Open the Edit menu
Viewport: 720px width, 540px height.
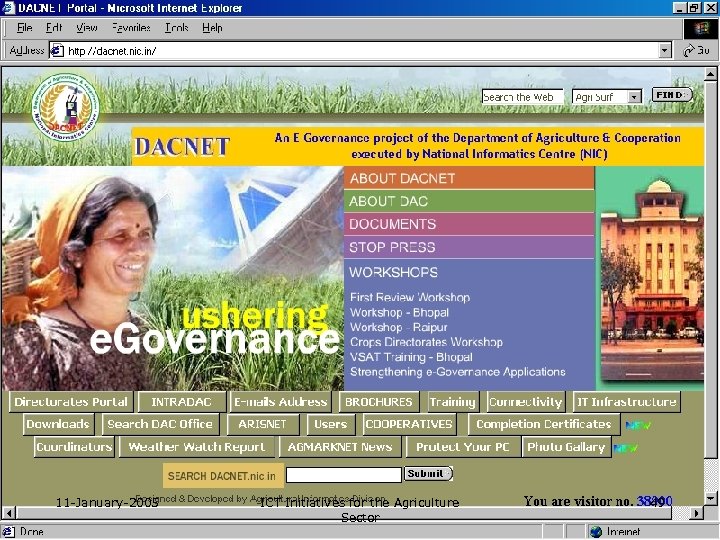tap(54, 28)
